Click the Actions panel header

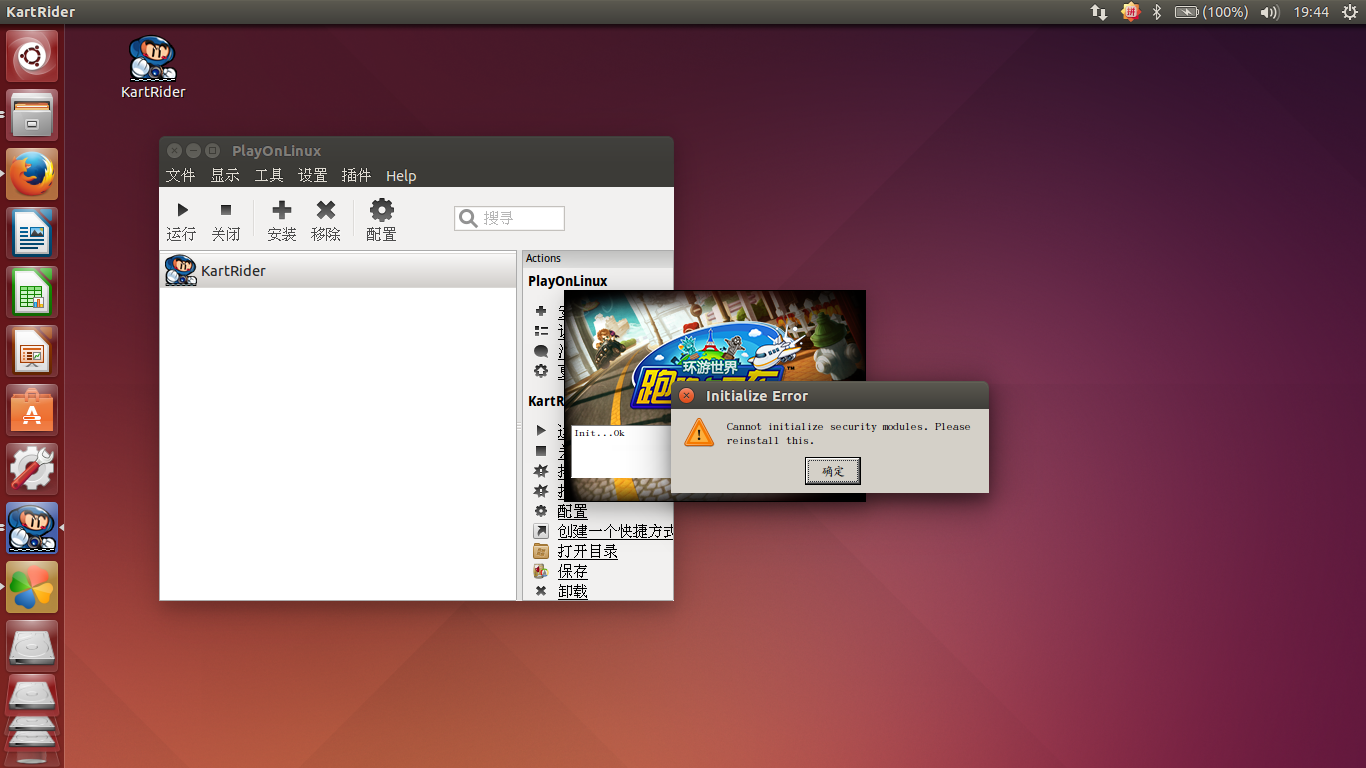[598, 258]
